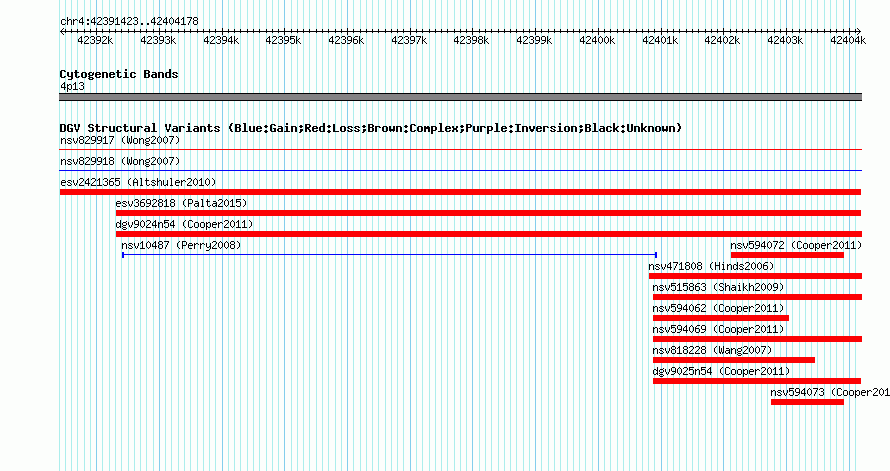Image resolution: width=890 pixels, height=471 pixels.
Task: Click the 42404k ruler tick label
Action: tap(848, 40)
